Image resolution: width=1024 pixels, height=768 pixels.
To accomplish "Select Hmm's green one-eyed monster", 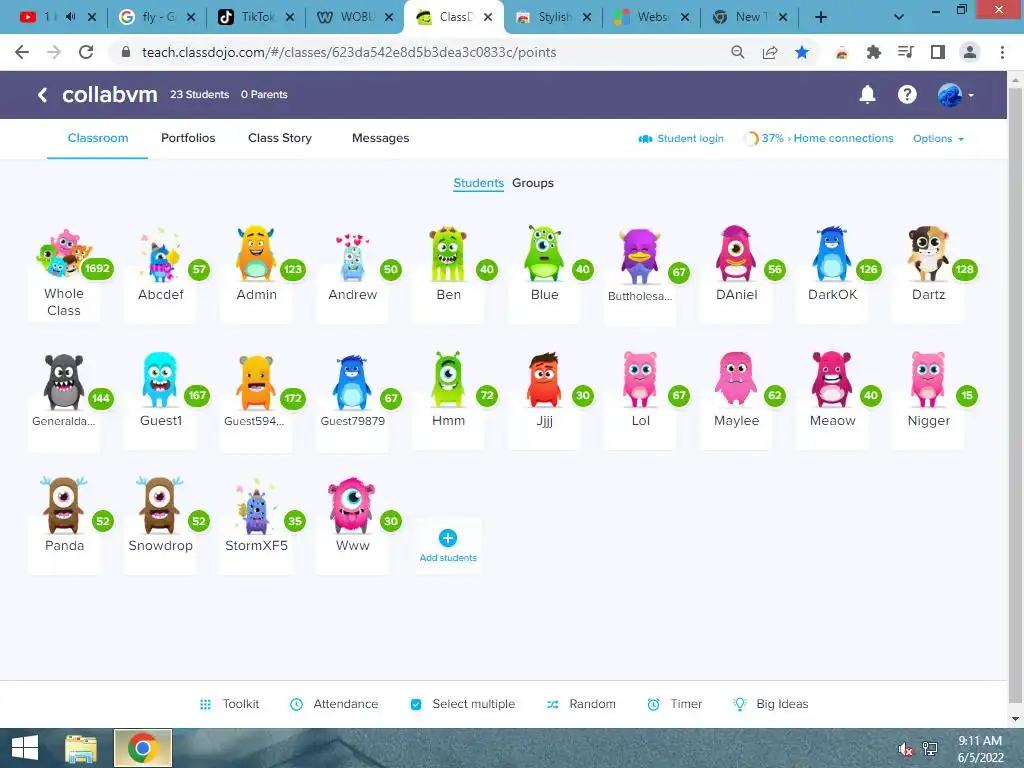I will 448,379.
